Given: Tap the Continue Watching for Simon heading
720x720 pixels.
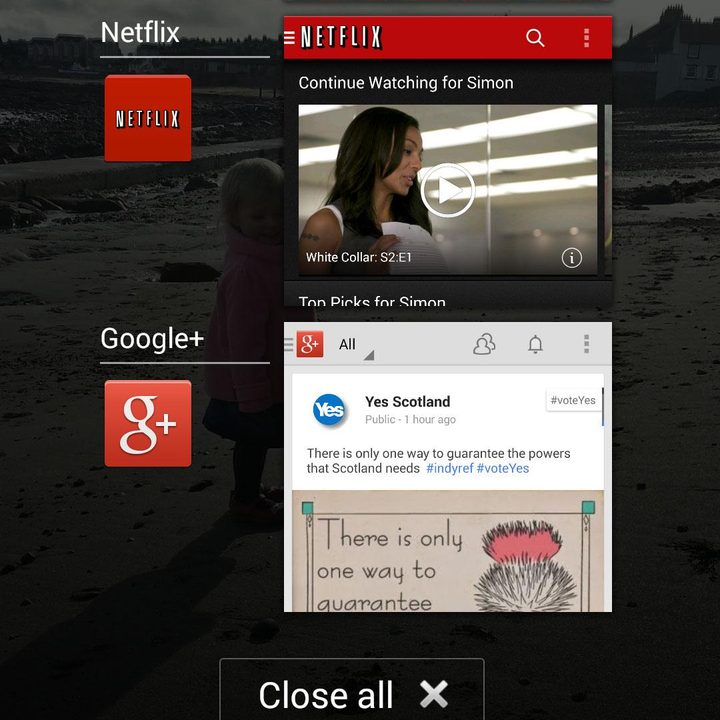Looking at the screenshot, I should [406, 83].
